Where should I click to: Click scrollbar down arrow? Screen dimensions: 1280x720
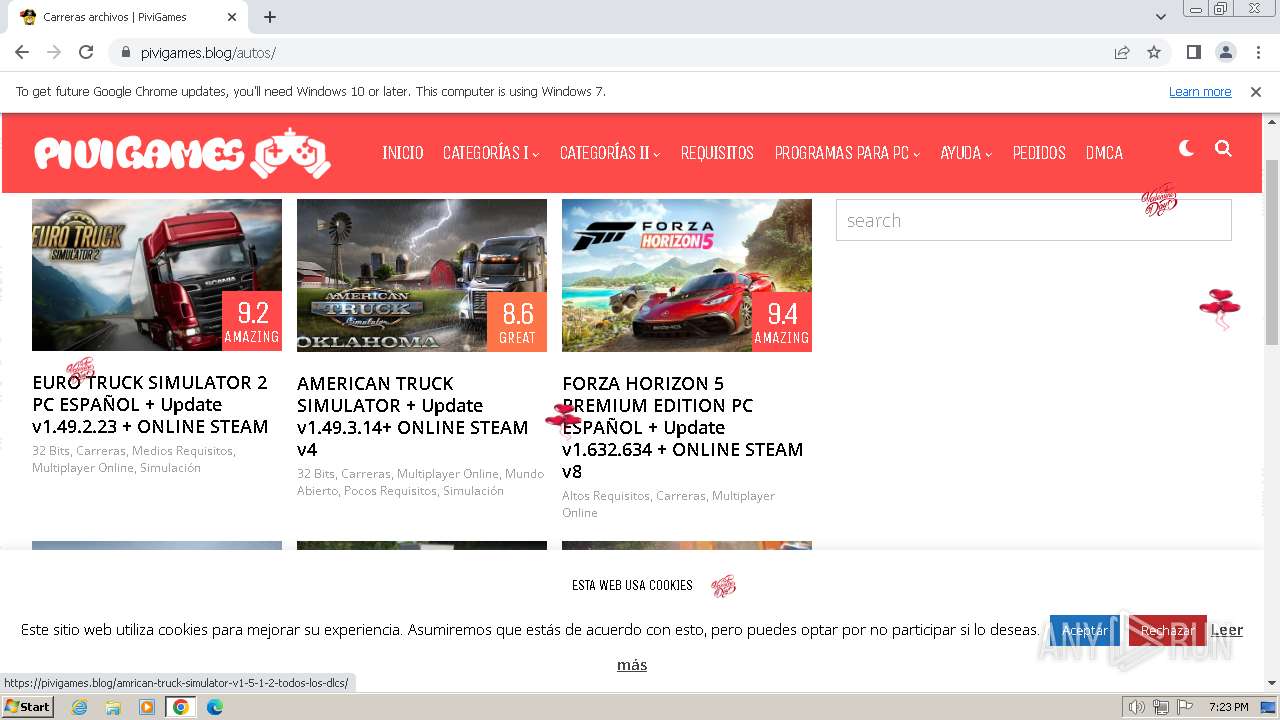1272,684
